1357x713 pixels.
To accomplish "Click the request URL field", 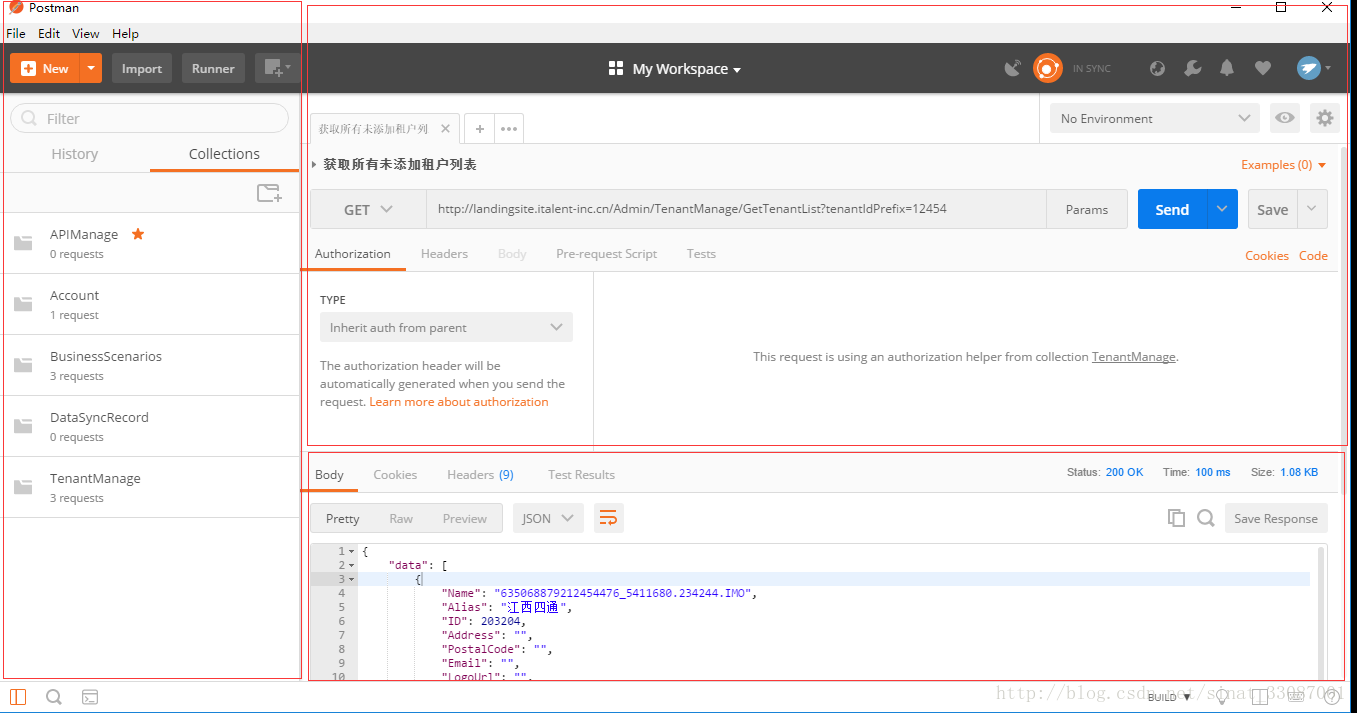I will click(x=735, y=210).
